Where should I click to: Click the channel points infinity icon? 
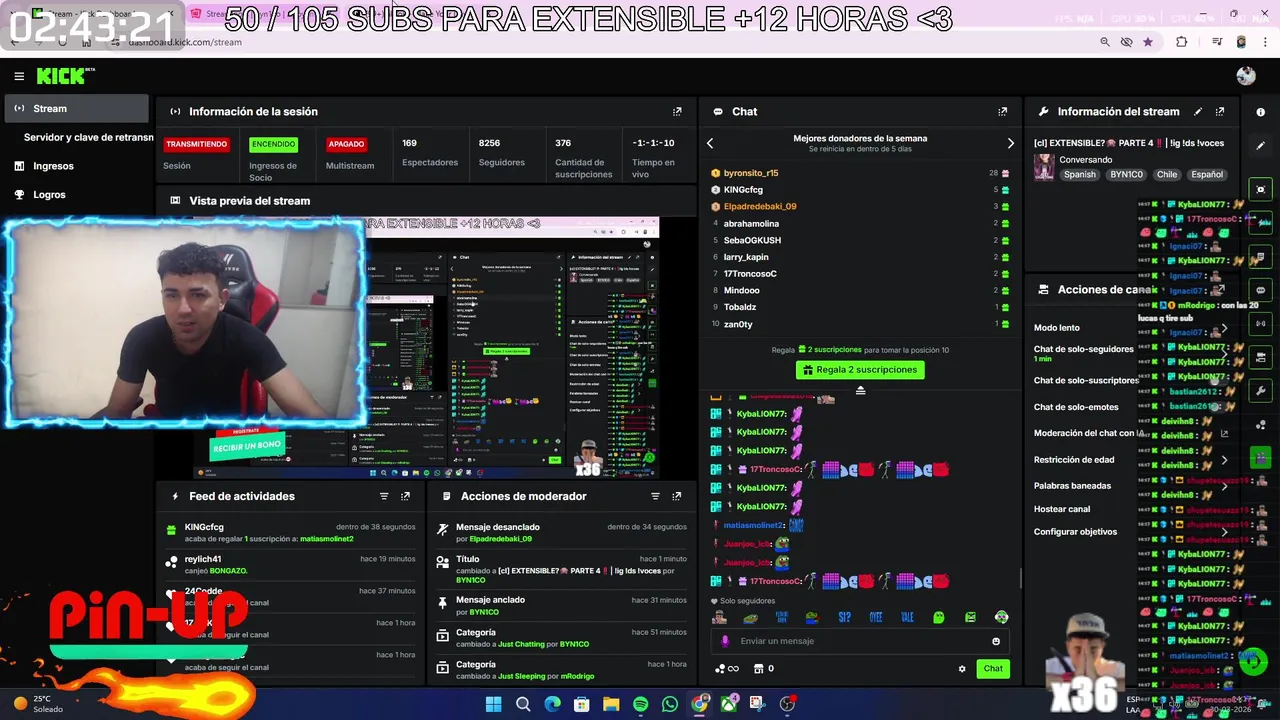pos(727,669)
